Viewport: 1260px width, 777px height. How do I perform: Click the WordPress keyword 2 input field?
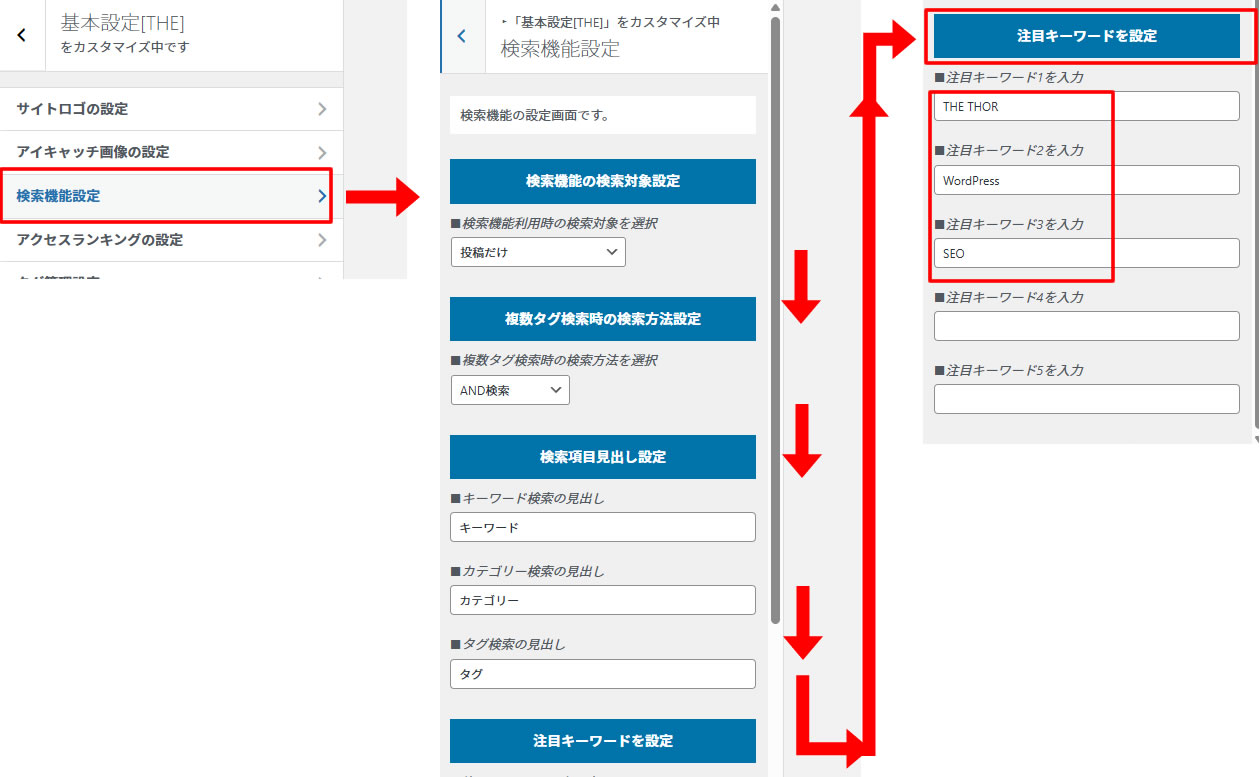pos(1021,180)
